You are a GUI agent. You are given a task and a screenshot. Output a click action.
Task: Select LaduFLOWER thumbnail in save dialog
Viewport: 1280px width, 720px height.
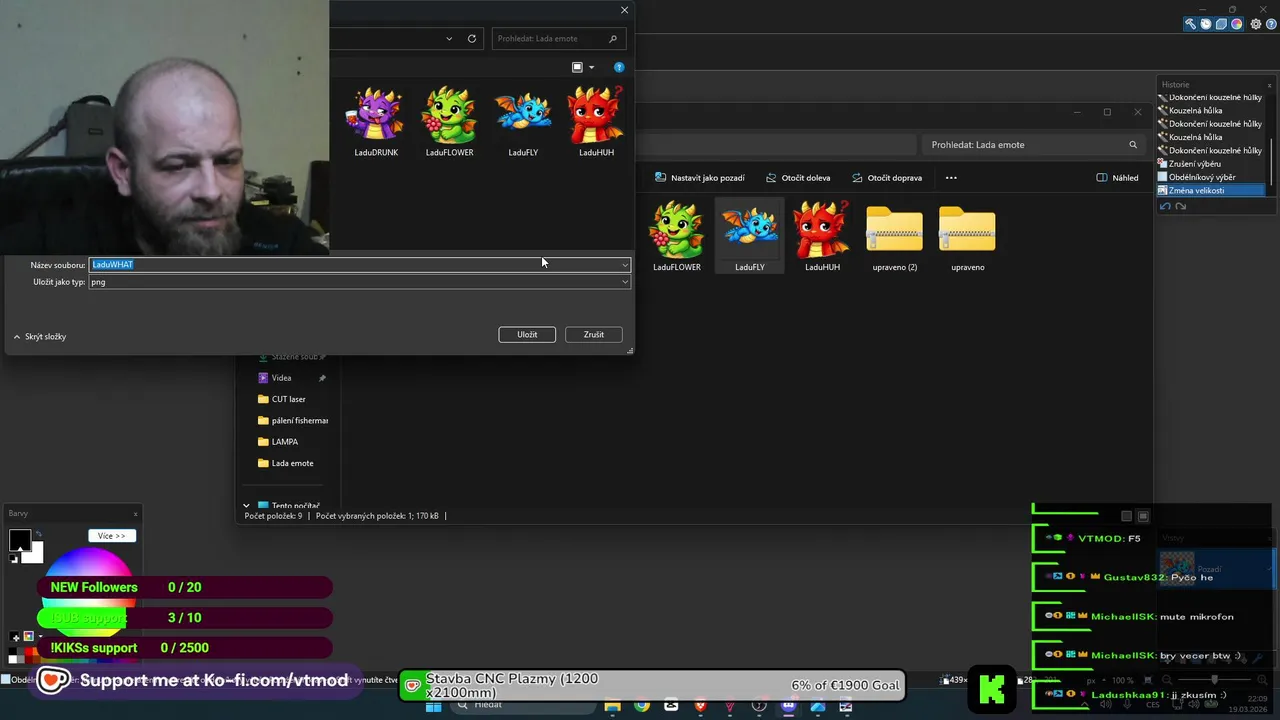(449, 122)
